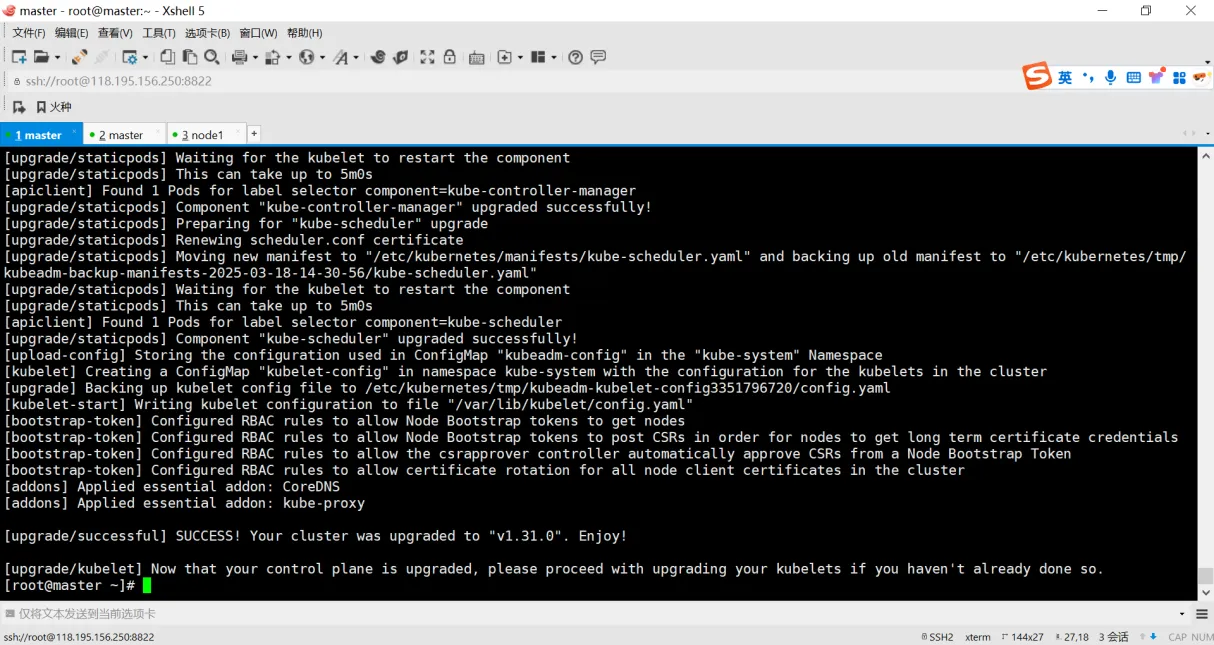
Task: Click the reconnect icon in toolbar
Action: (79, 57)
